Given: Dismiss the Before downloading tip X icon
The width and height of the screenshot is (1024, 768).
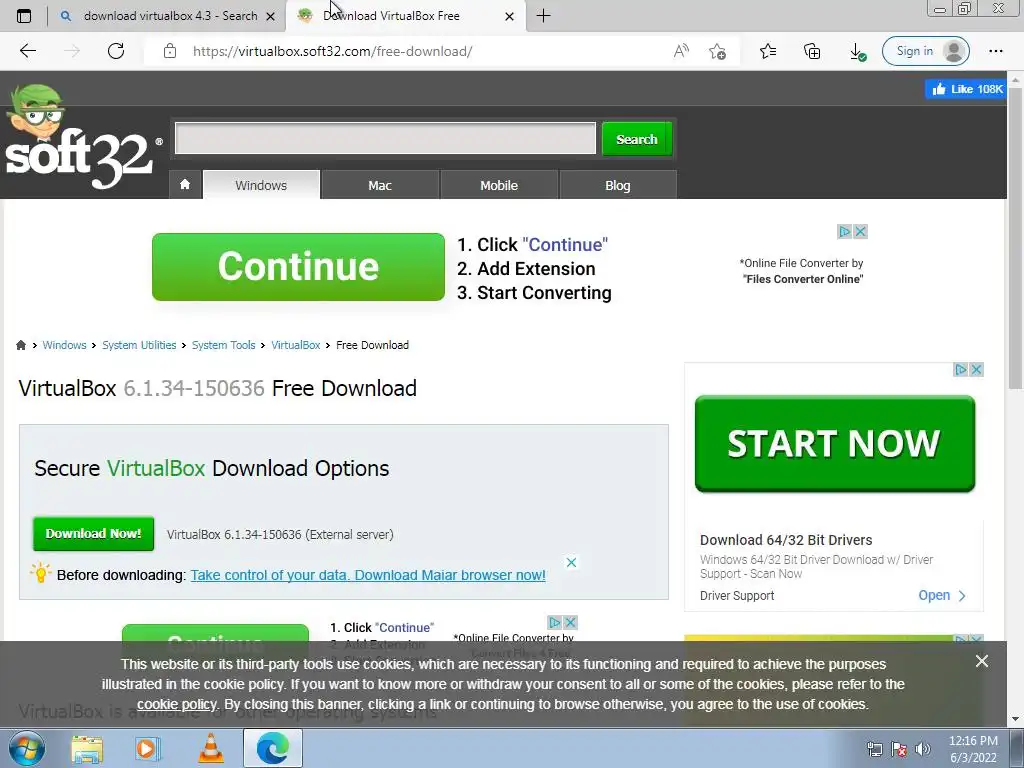Looking at the screenshot, I should [x=571, y=562].
